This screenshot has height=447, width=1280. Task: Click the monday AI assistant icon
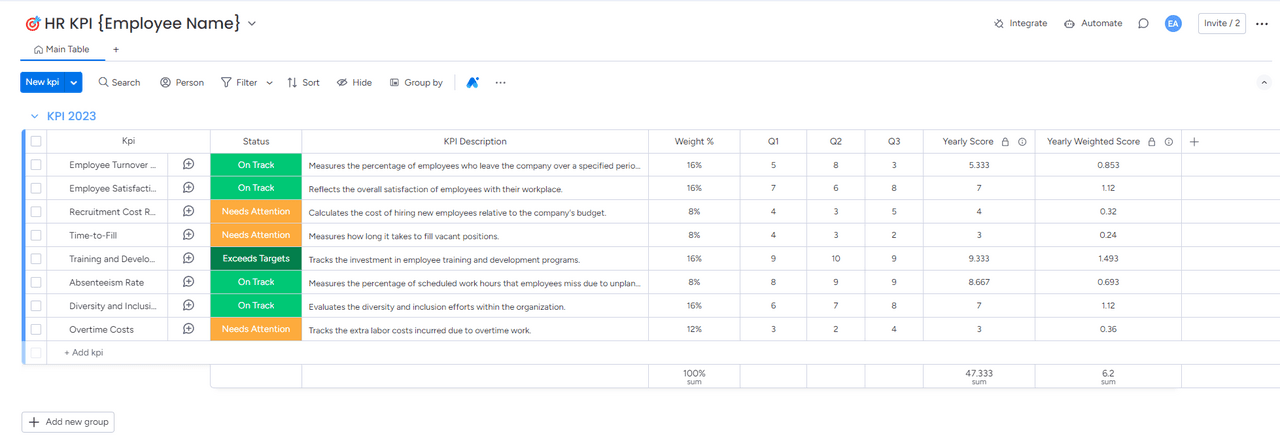pyautogui.click(x=473, y=83)
